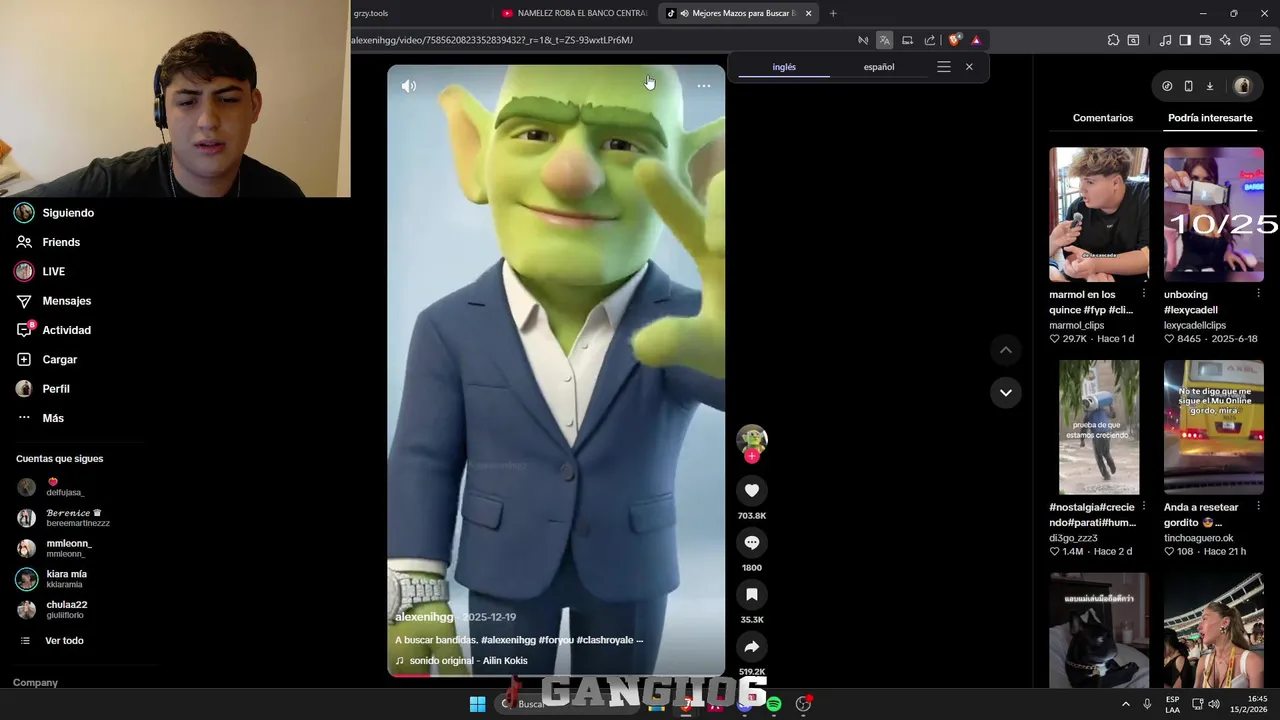This screenshot has height=720, width=1280.
Task: Open followed account delfujasa_
Action: click(66, 488)
